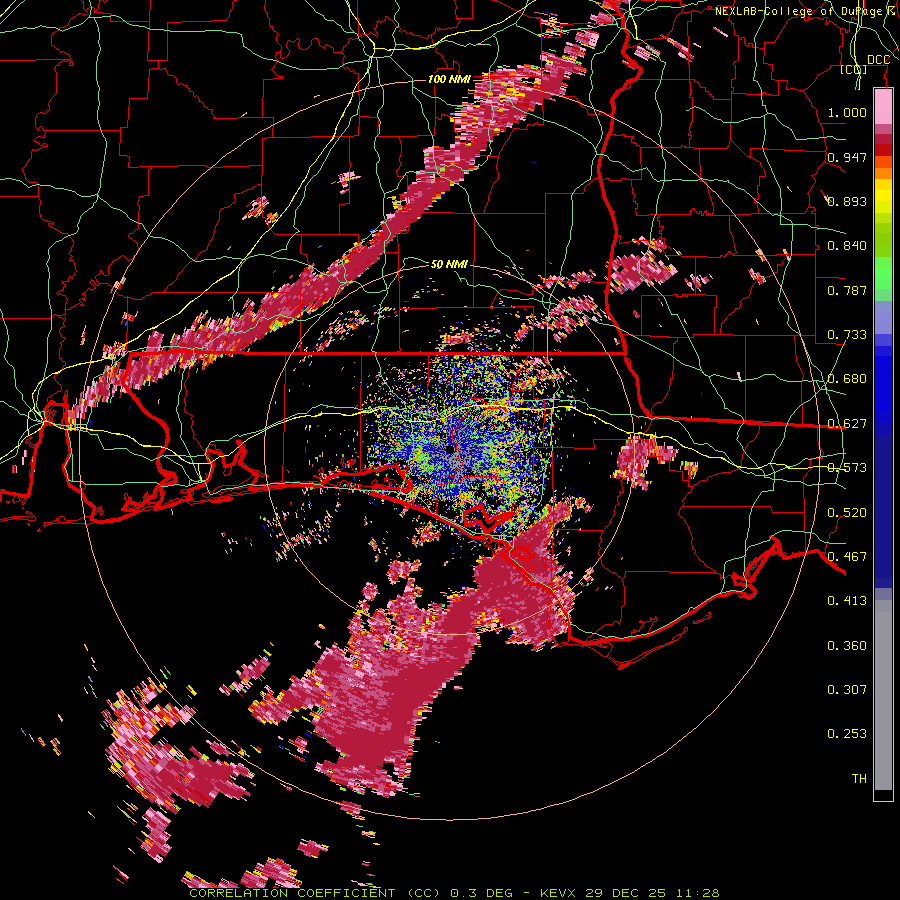Click the DCC product label
This screenshot has height=900, width=900.
tap(878, 60)
